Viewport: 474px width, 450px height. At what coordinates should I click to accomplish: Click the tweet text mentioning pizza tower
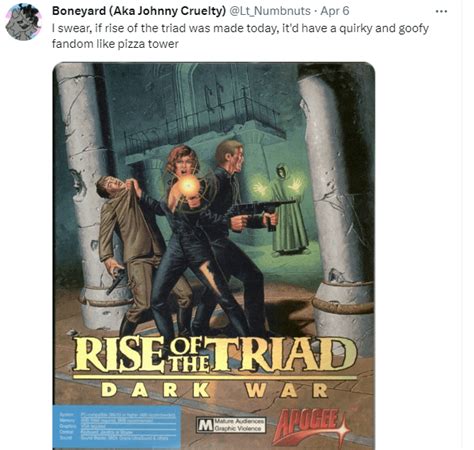[240, 36]
